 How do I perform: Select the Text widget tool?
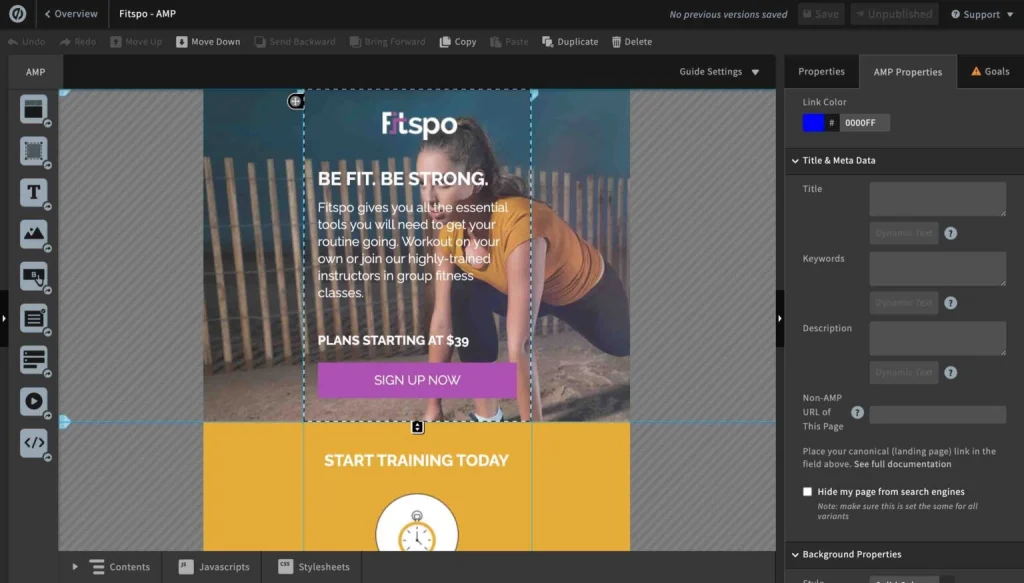(x=33, y=193)
